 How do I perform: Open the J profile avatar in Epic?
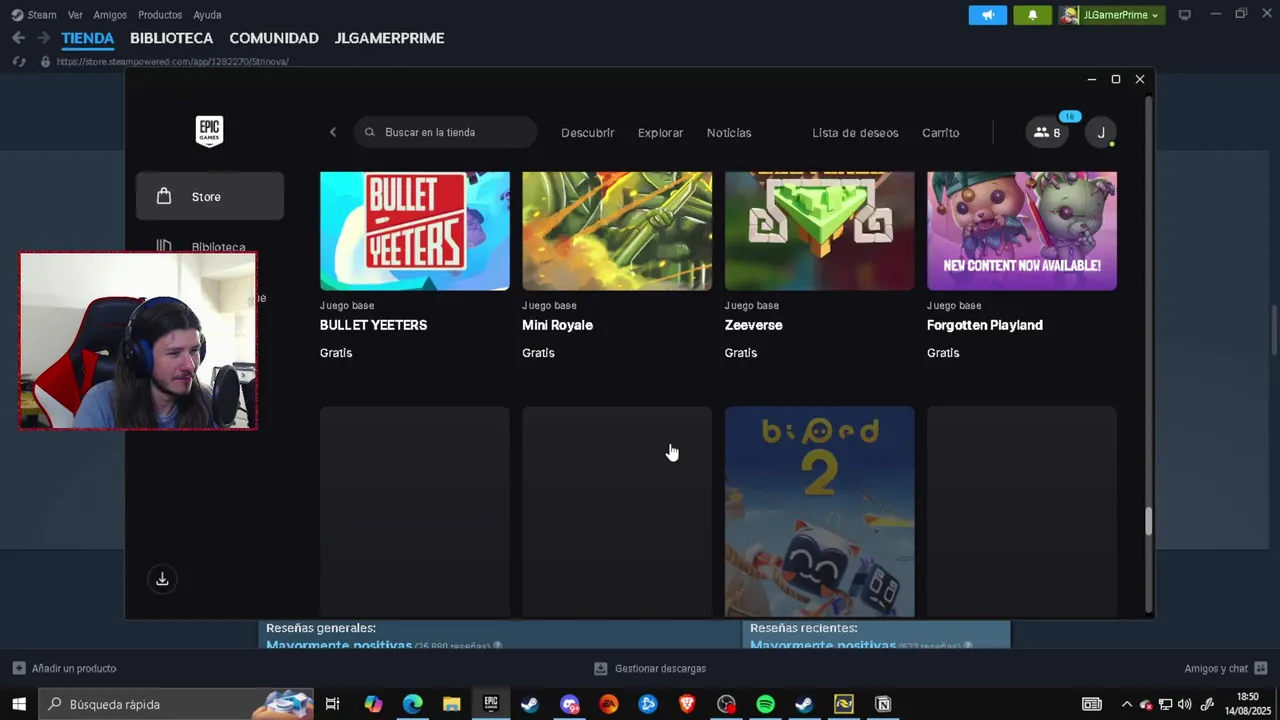tap(1101, 132)
